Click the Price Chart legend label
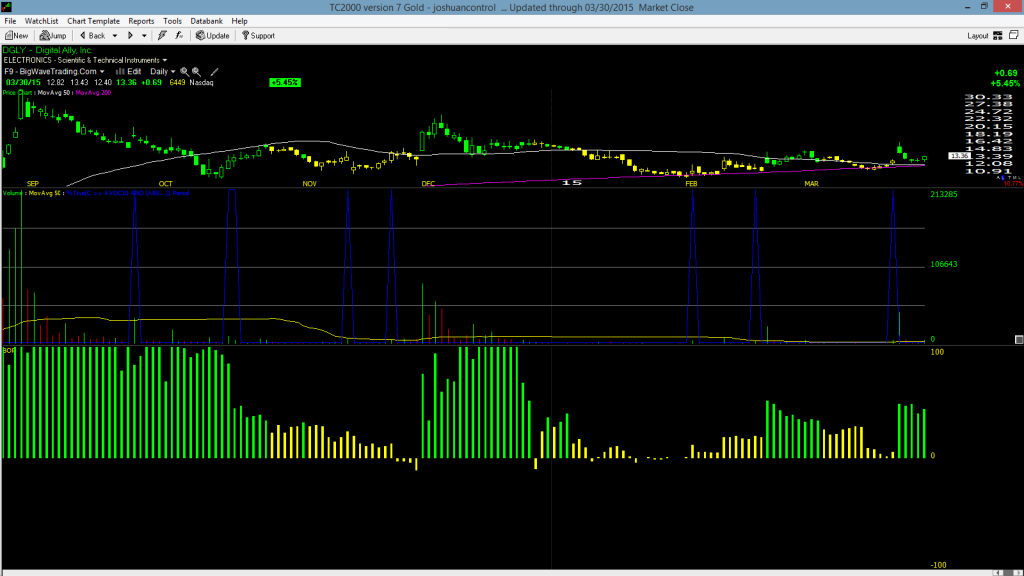This screenshot has height=576, width=1024. (18, 93)
